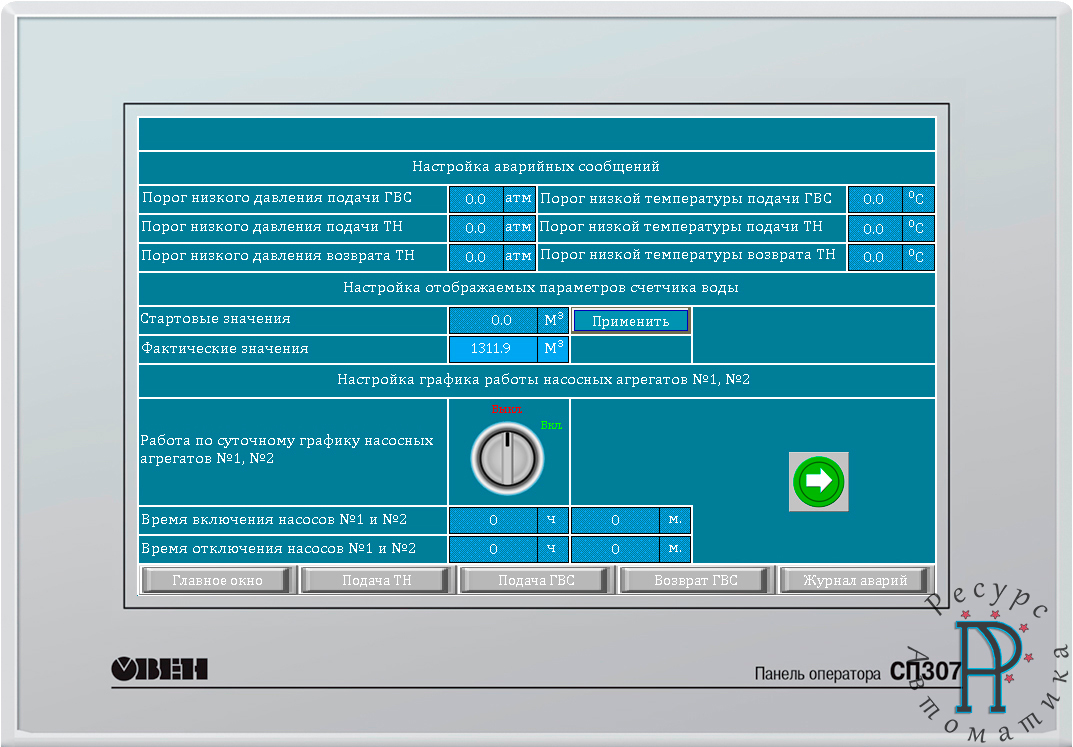This screenshot has height=747, width=1073.
Task: Select the pump switch-on minutes field
Action: [616, 520]
